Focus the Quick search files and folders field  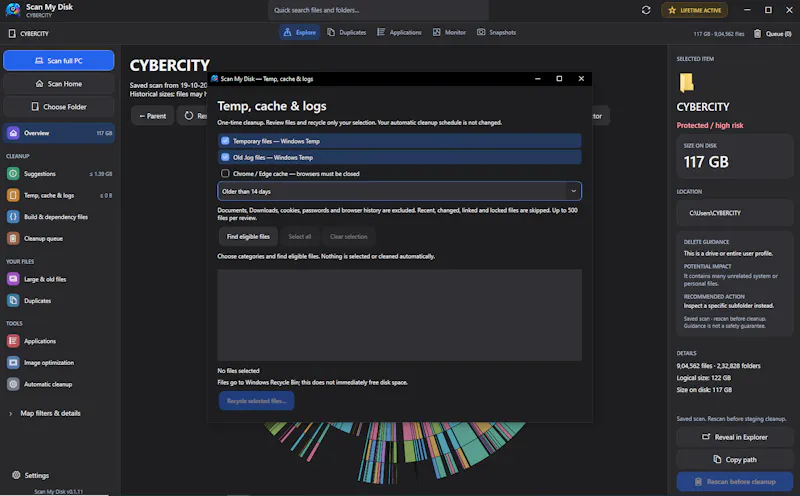(x=378, y=10)
